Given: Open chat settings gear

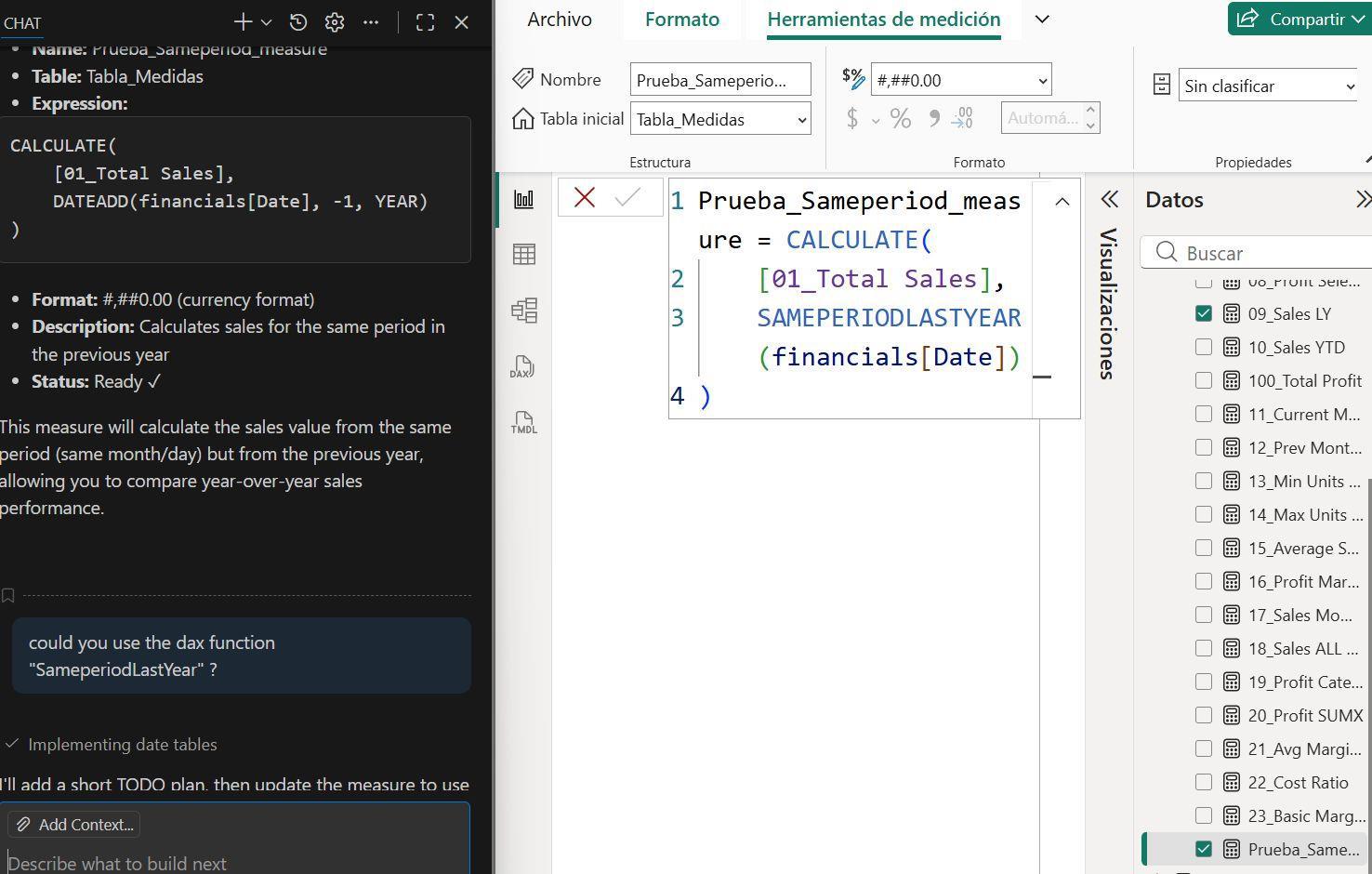Looking at the screenshot, I should pos(335,22).
